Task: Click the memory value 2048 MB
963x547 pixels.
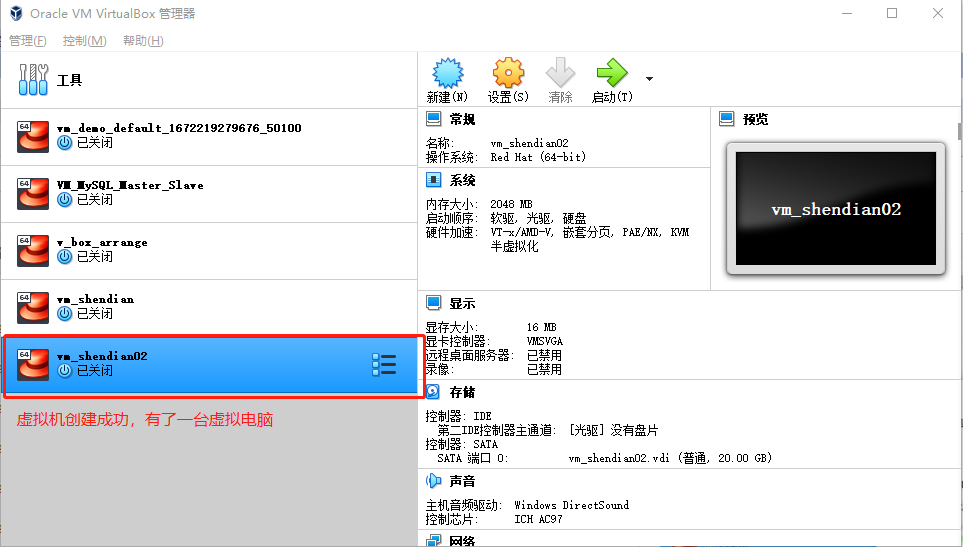Action: (511, 204)
